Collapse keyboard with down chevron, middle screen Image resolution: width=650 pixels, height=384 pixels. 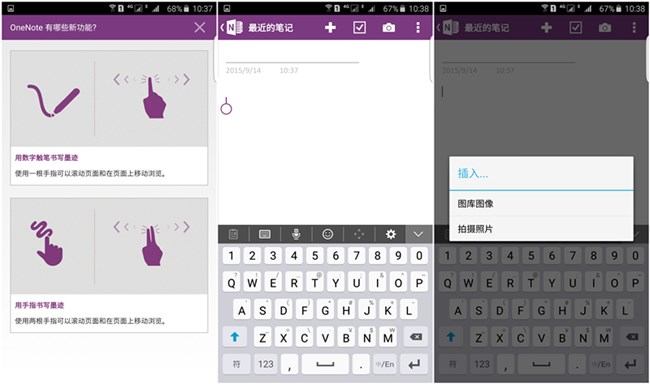[418, 234]
